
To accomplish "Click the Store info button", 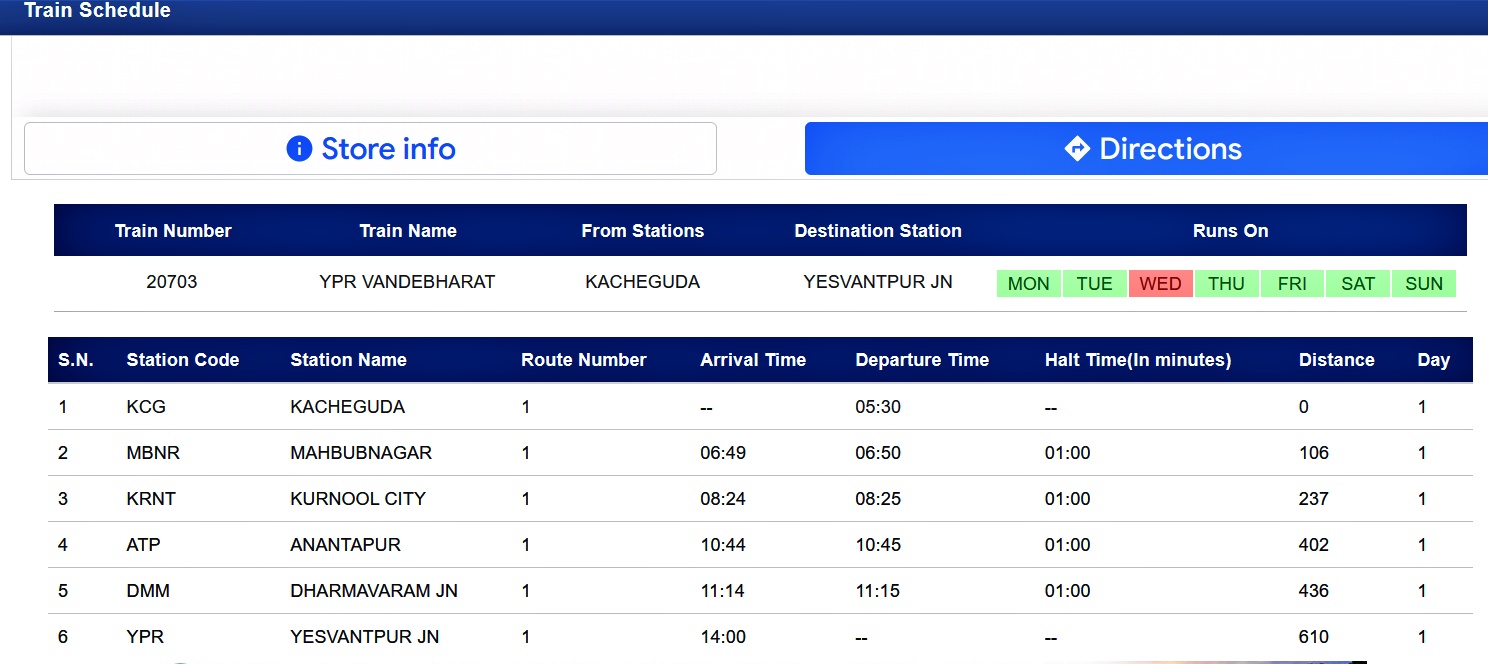I will click(x=370, y=148).
